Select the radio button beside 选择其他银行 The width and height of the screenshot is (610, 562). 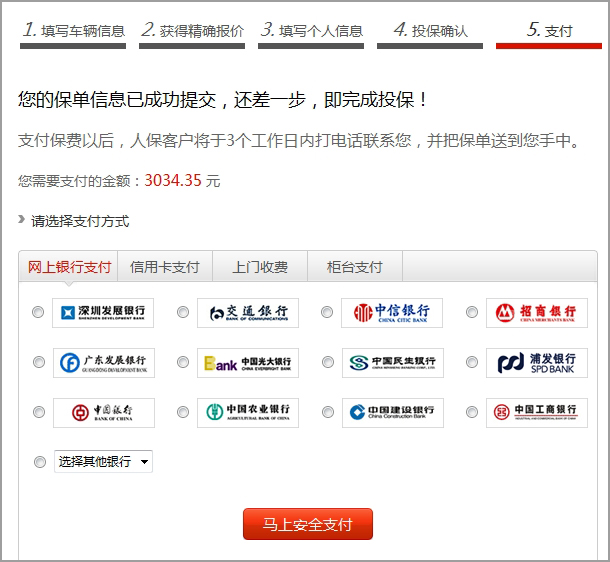39,462
